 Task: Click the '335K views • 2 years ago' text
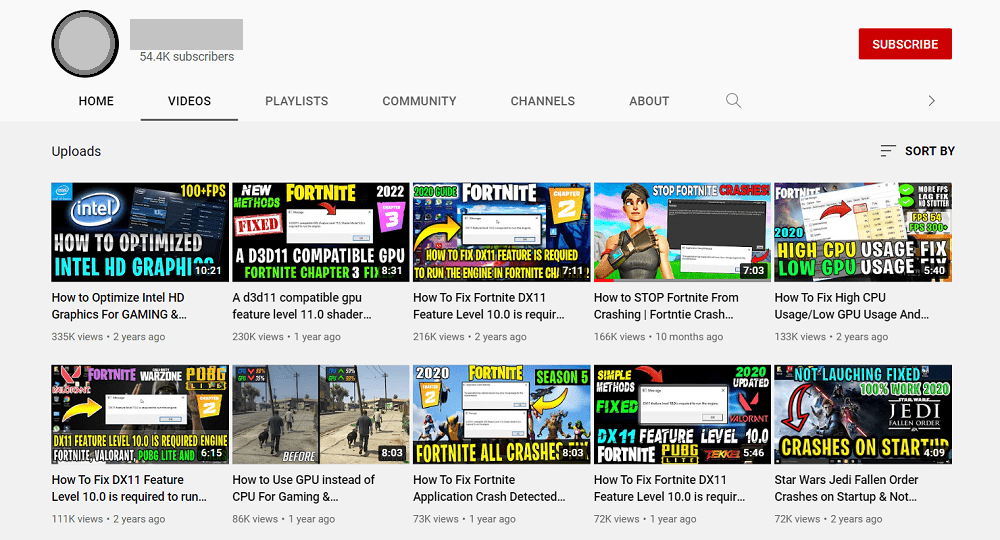pyautogui.click(x=108, y=337)
